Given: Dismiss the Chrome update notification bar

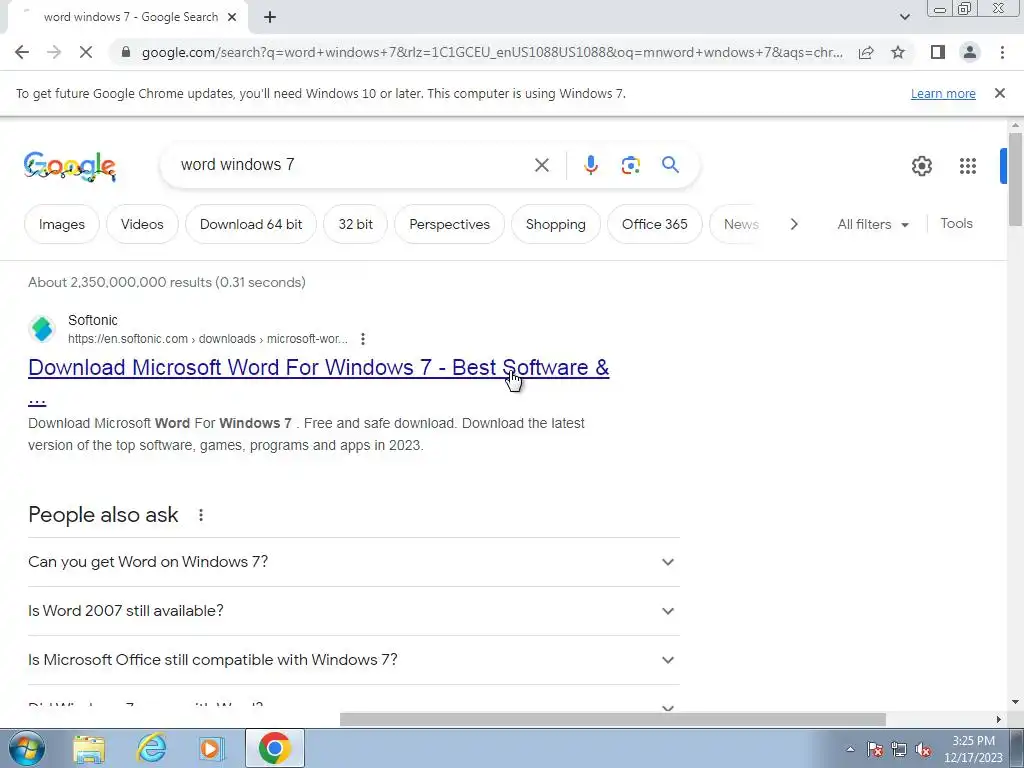Looking at the screenshot, I should tap(999, 93).
